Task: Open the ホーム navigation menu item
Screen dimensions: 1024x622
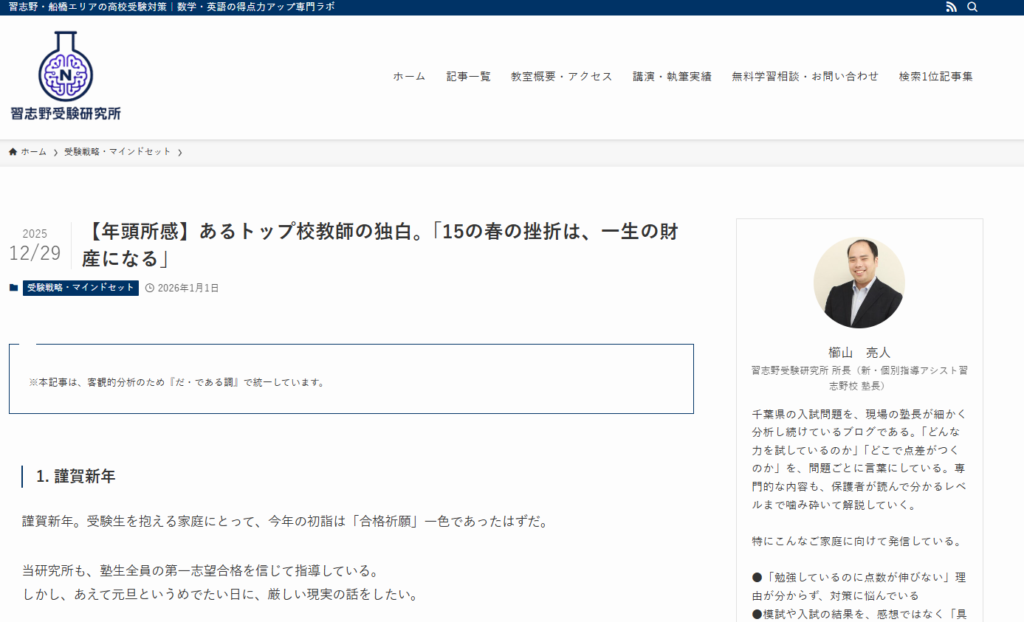Action: click(x=409, y=76)
